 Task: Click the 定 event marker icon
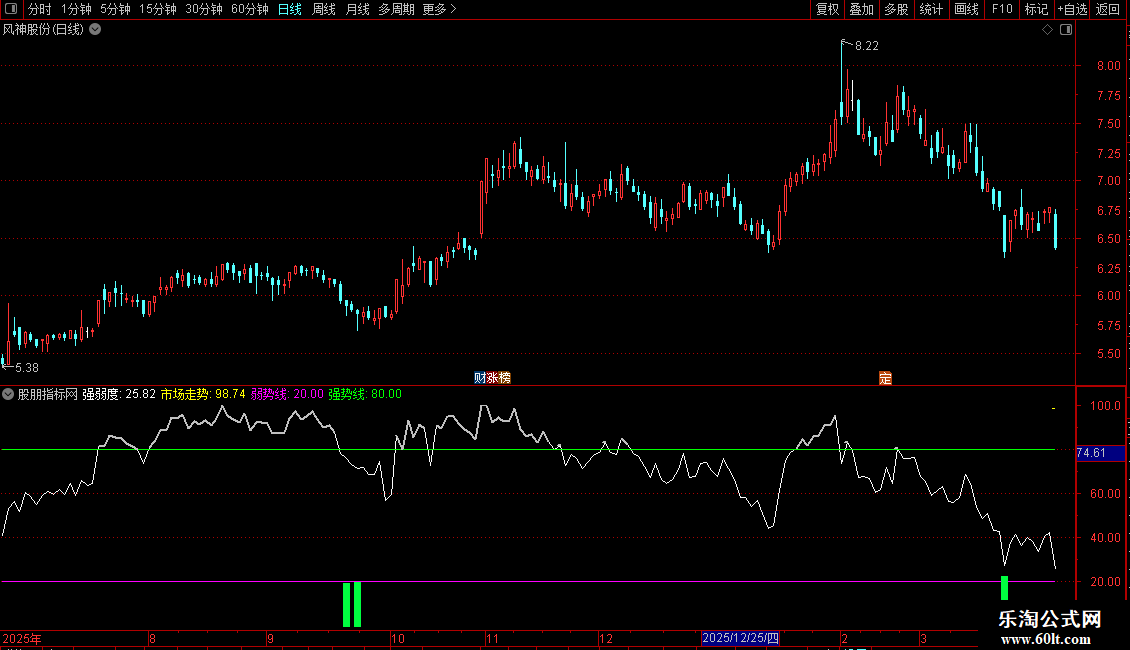point(885,378)
